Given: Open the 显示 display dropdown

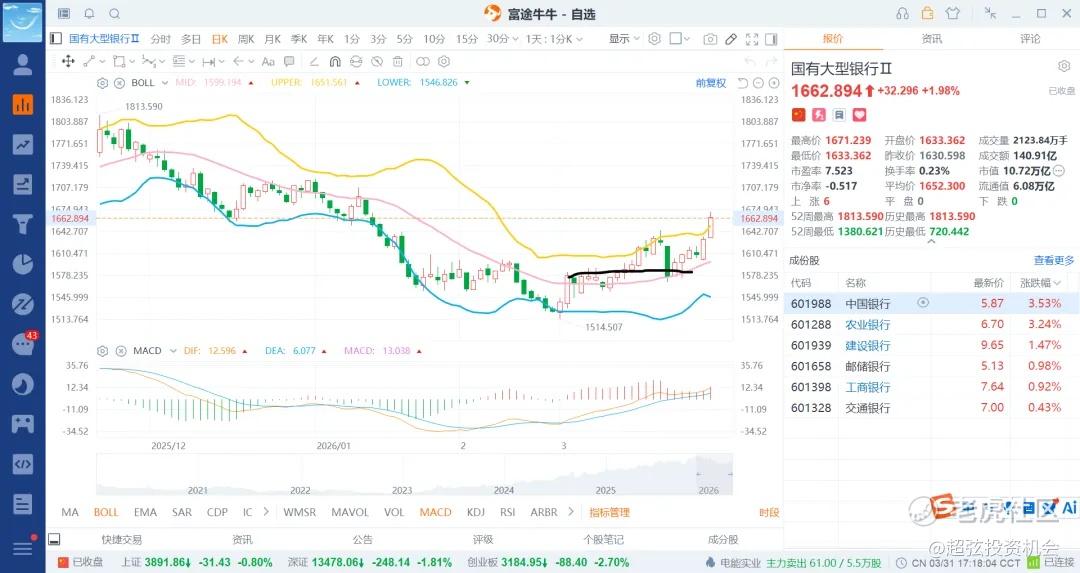Looking at the screenshot, I should tap(624, 39).
